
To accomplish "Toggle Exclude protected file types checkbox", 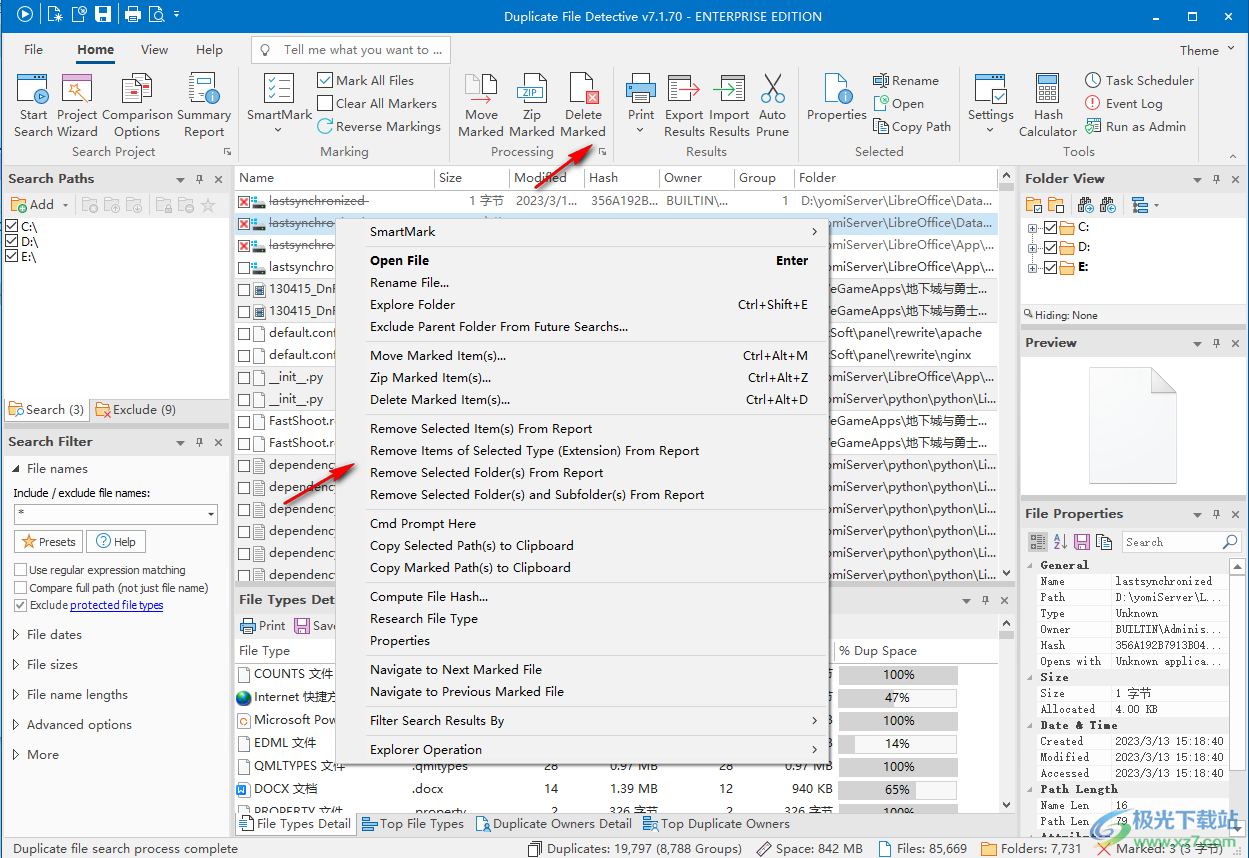I will (20, 606).
